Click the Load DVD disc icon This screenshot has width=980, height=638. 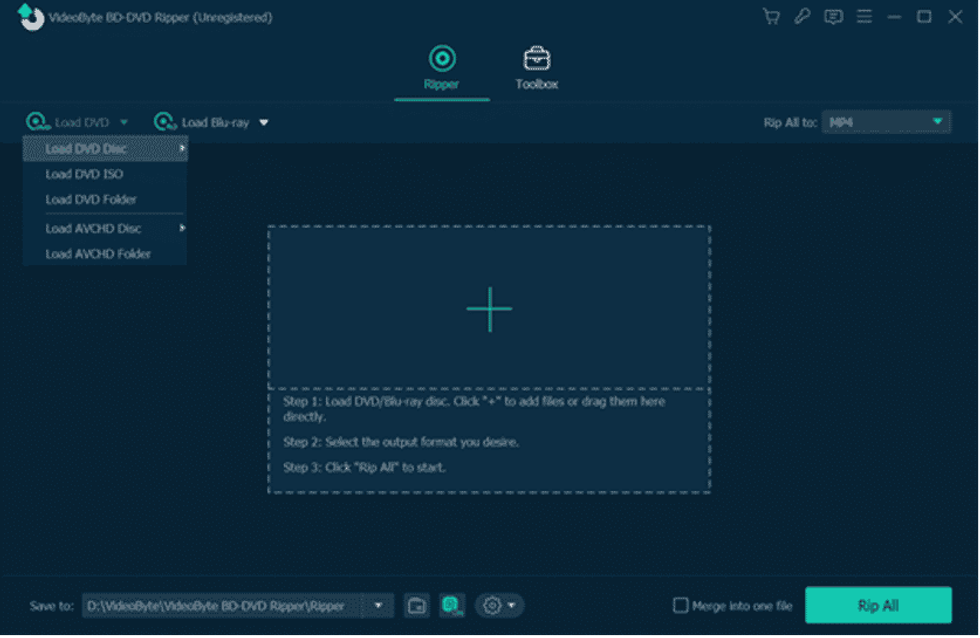38,121
